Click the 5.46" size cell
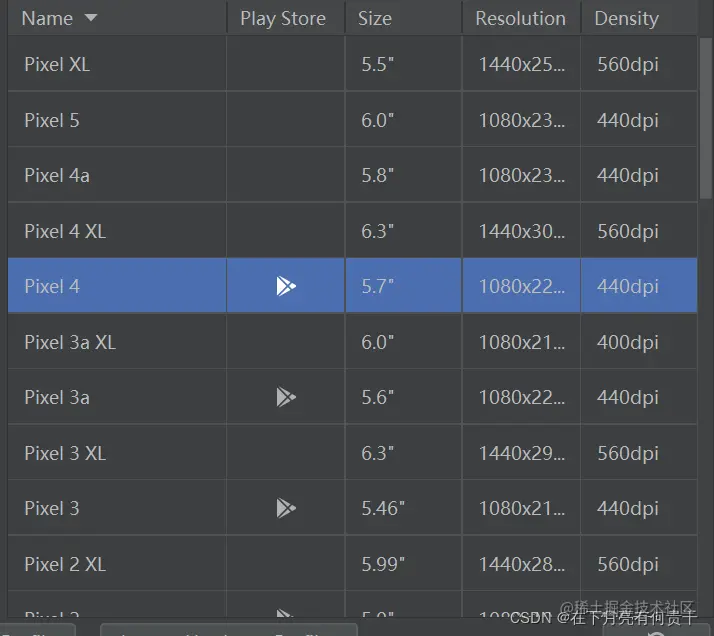This screenshot has width=714, height=636. [403, 509]
